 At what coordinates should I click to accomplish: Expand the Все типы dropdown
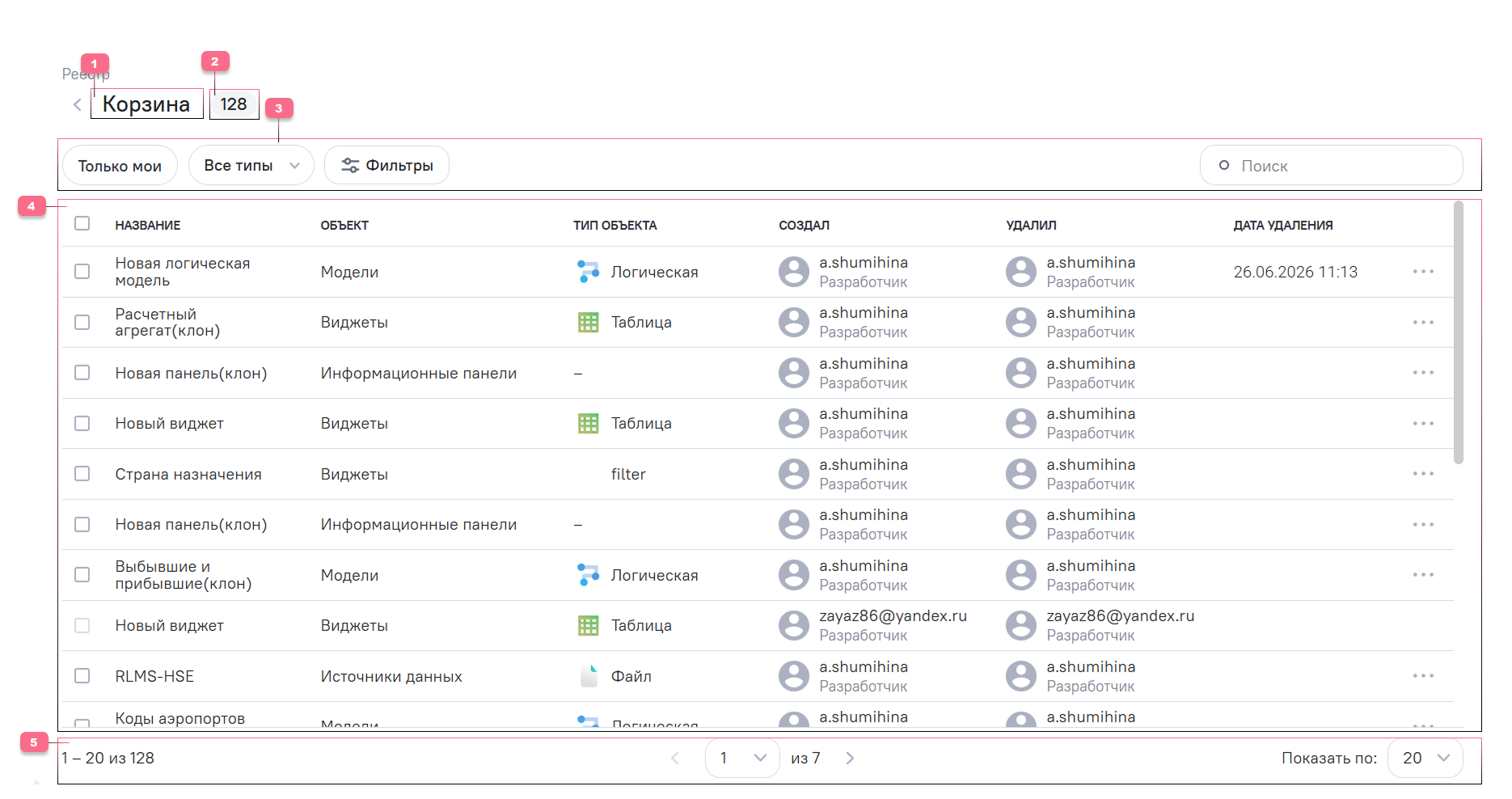click(251, 166)
